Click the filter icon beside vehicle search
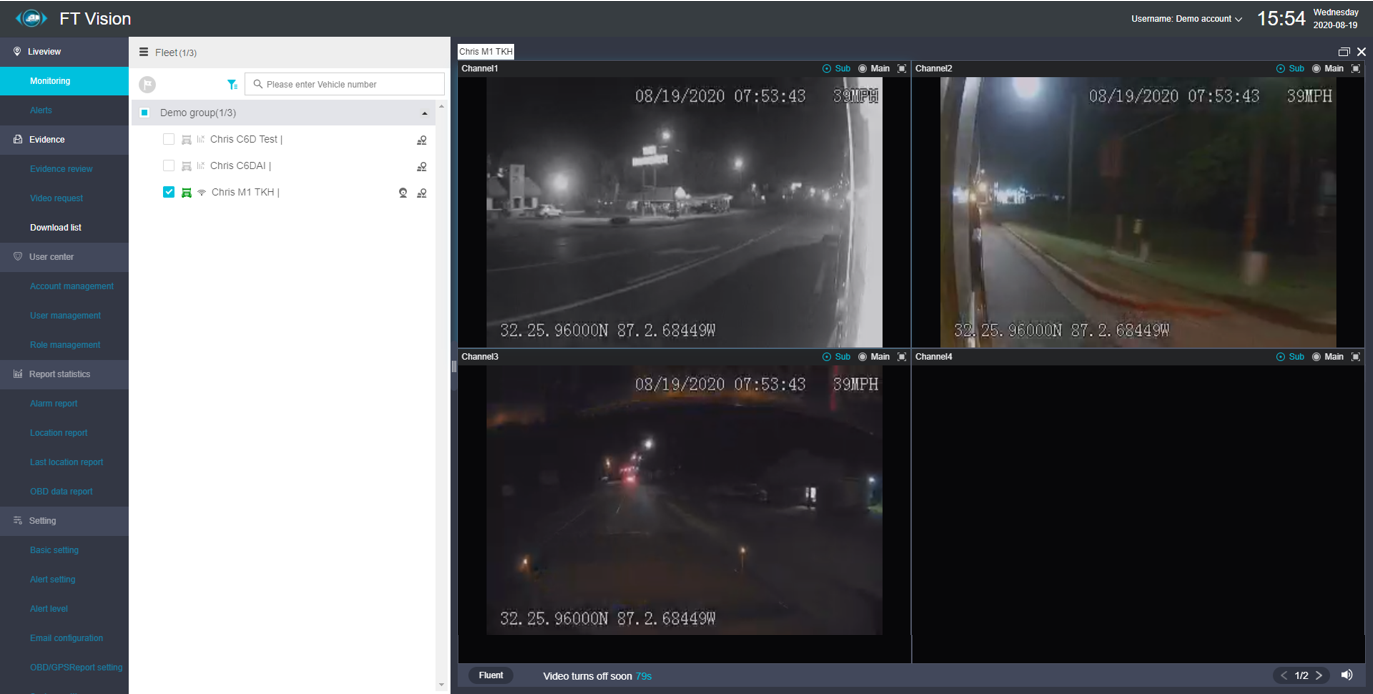This screenshot has height=694, width=1373. pyautogui.click(x=232, y=85)
